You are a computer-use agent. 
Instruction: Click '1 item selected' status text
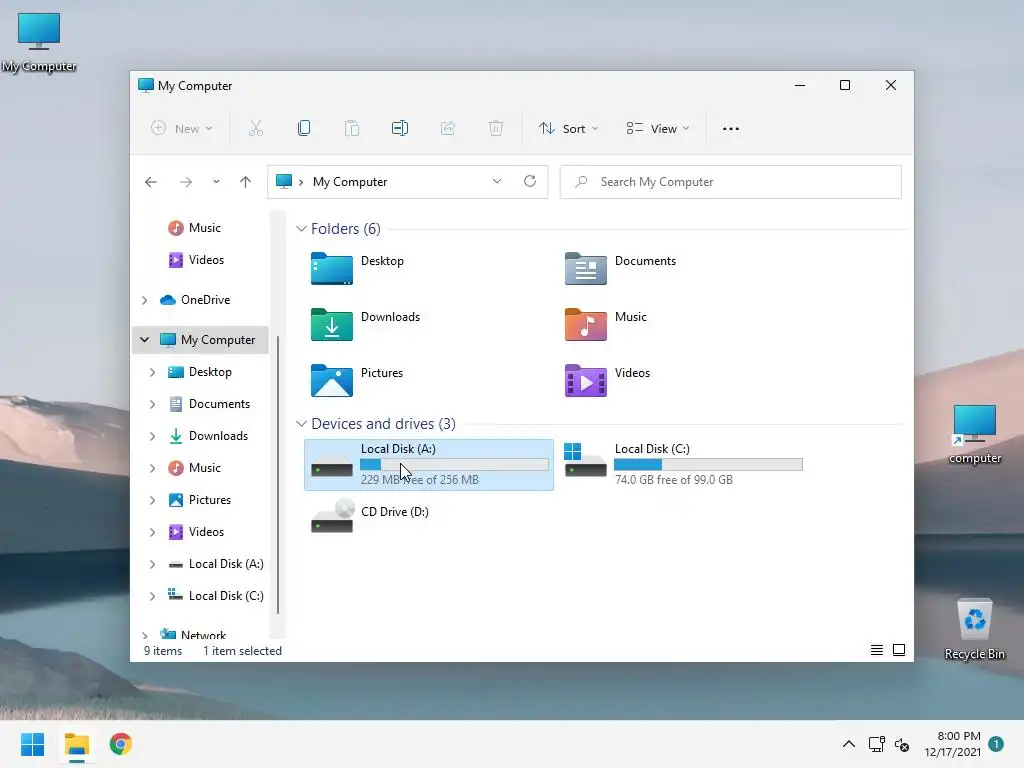242,650
